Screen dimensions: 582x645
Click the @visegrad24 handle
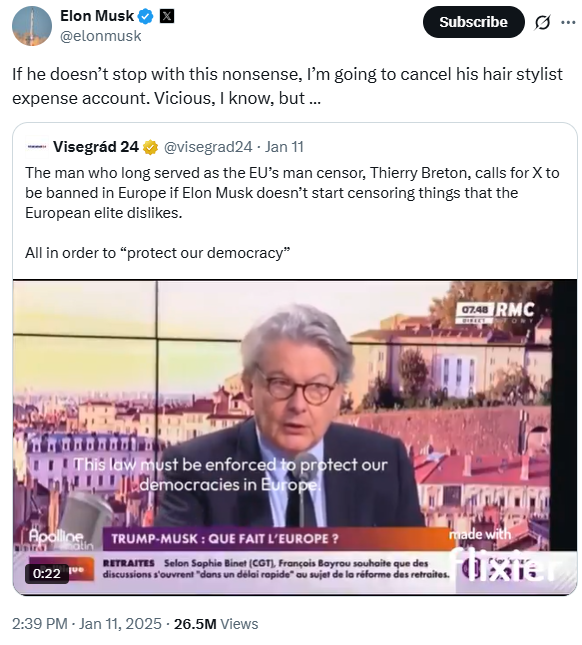[x=208, y=147]
